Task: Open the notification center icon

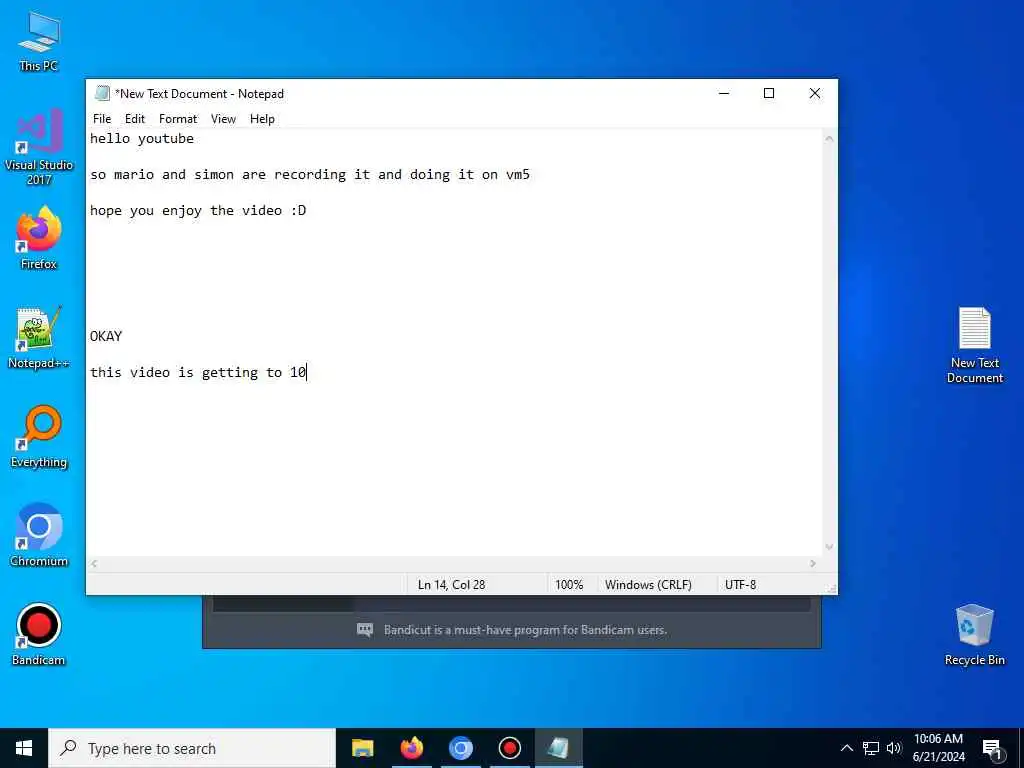Action: pos(993,750)
